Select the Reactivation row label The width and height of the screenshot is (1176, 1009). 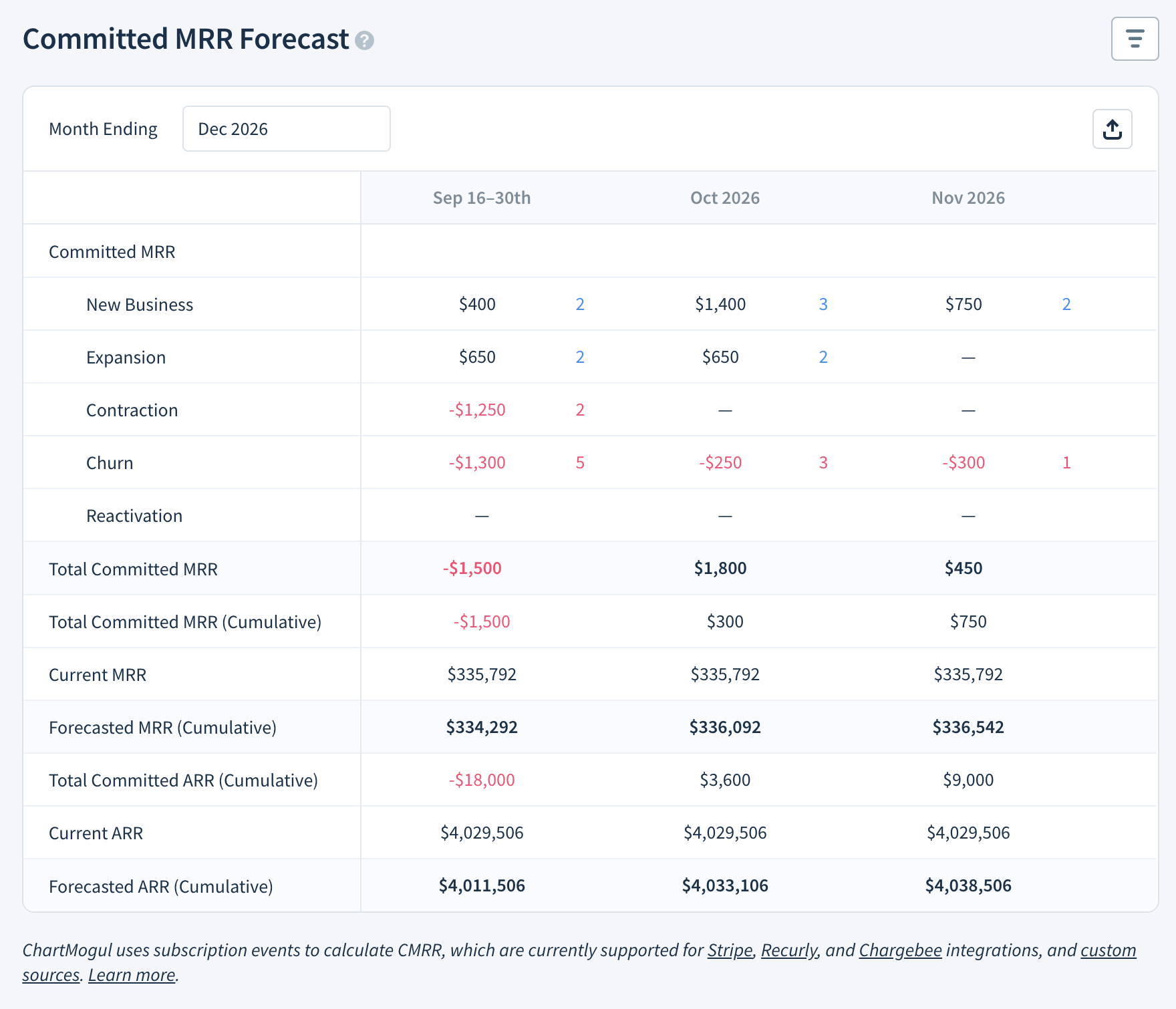pyautogui.click(x=134, y=516)
